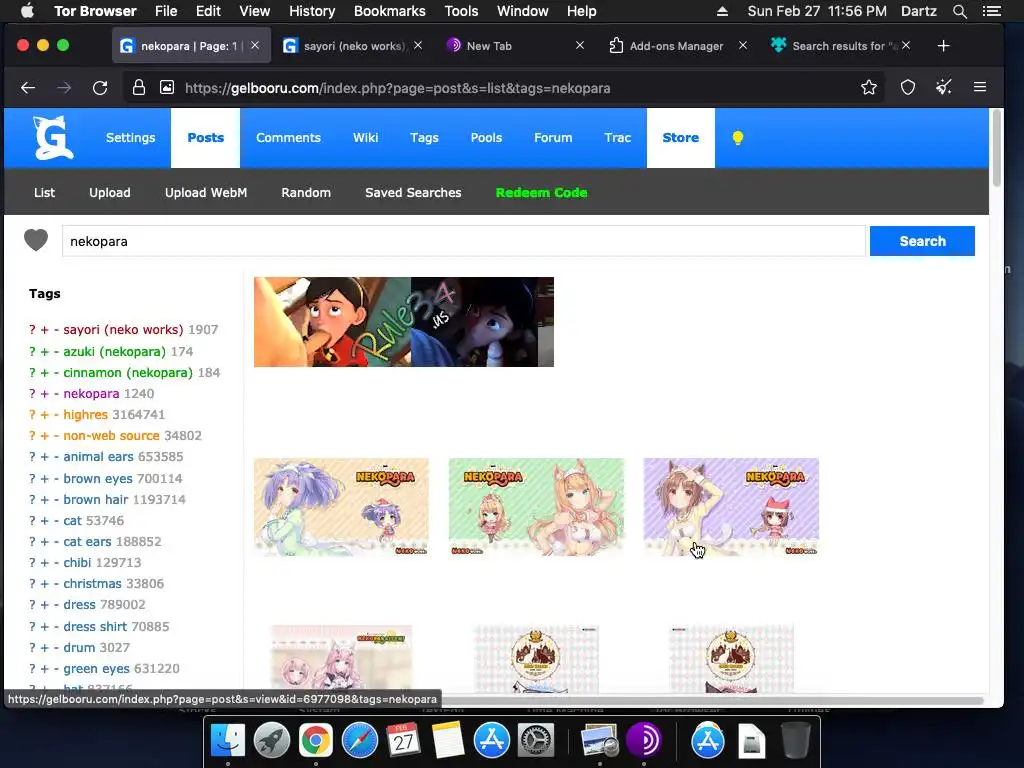Screen dimensions: 1024x768
Task: Click the green Redeem Code link
Action: click(541, 193)
